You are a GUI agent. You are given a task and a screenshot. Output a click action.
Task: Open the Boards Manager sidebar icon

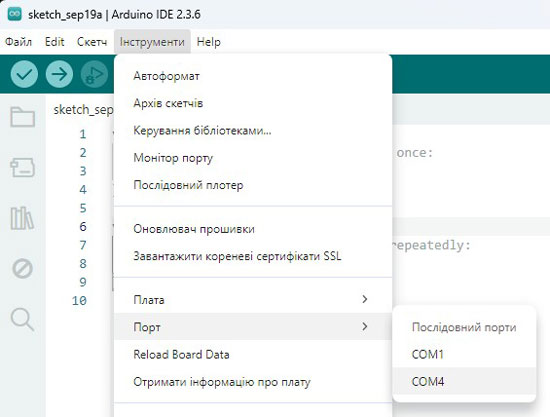pos(22,167)
